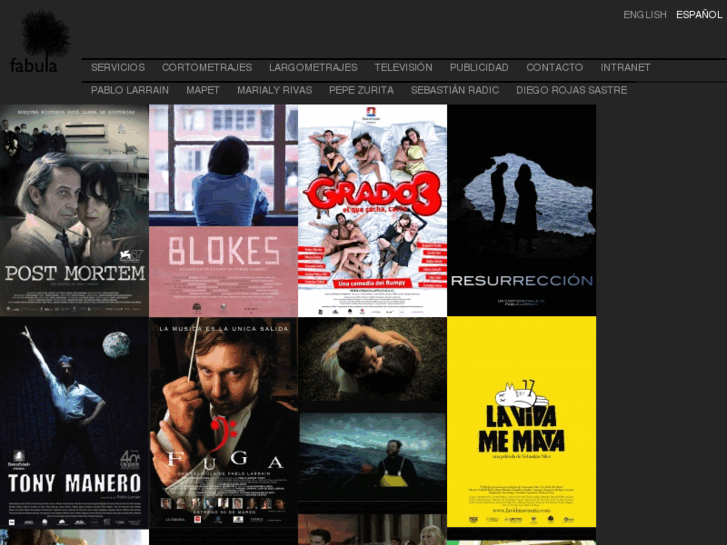This screenshot has height=545, width=727.
Task: Open the Grado 3 movie poster
Action: point(372,210)
